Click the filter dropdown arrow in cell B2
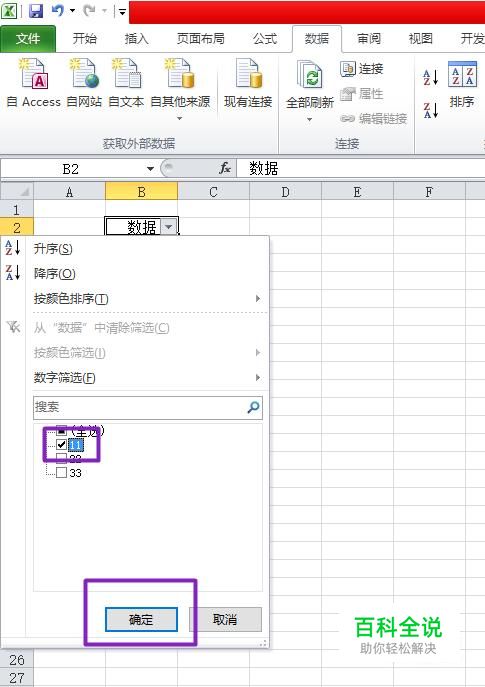 coord(169,227)
